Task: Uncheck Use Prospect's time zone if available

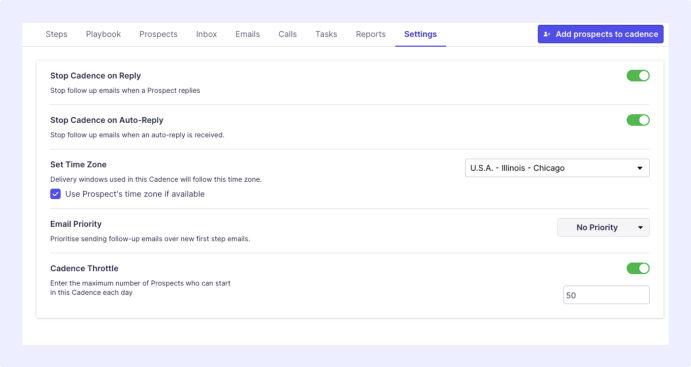Action: pos(55,194)
